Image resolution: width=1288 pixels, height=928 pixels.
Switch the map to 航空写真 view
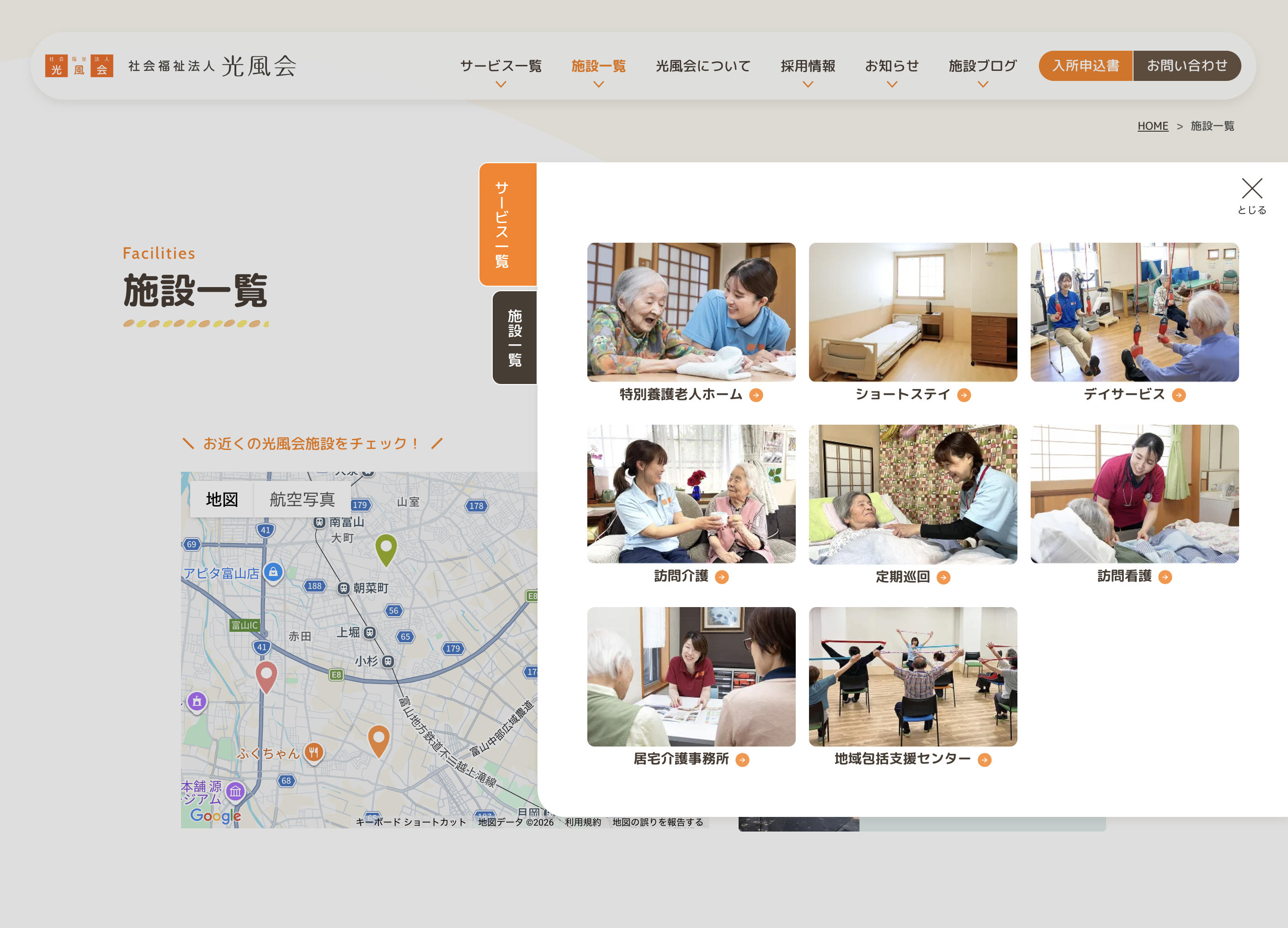[x=302, y=500]
